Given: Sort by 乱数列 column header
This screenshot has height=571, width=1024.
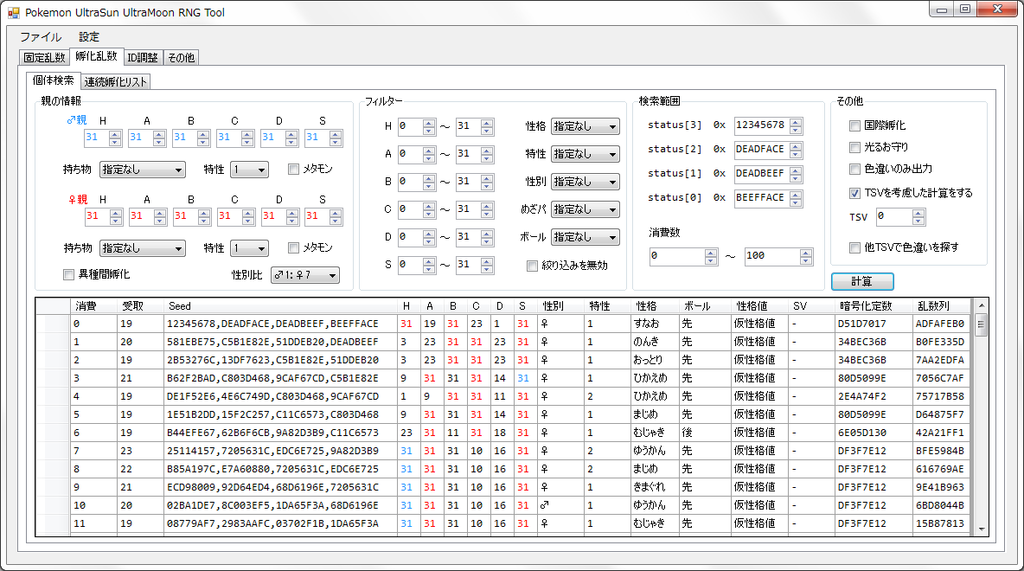Looking at the screenshot, I should pyautogui.click(x=942, y=306).
